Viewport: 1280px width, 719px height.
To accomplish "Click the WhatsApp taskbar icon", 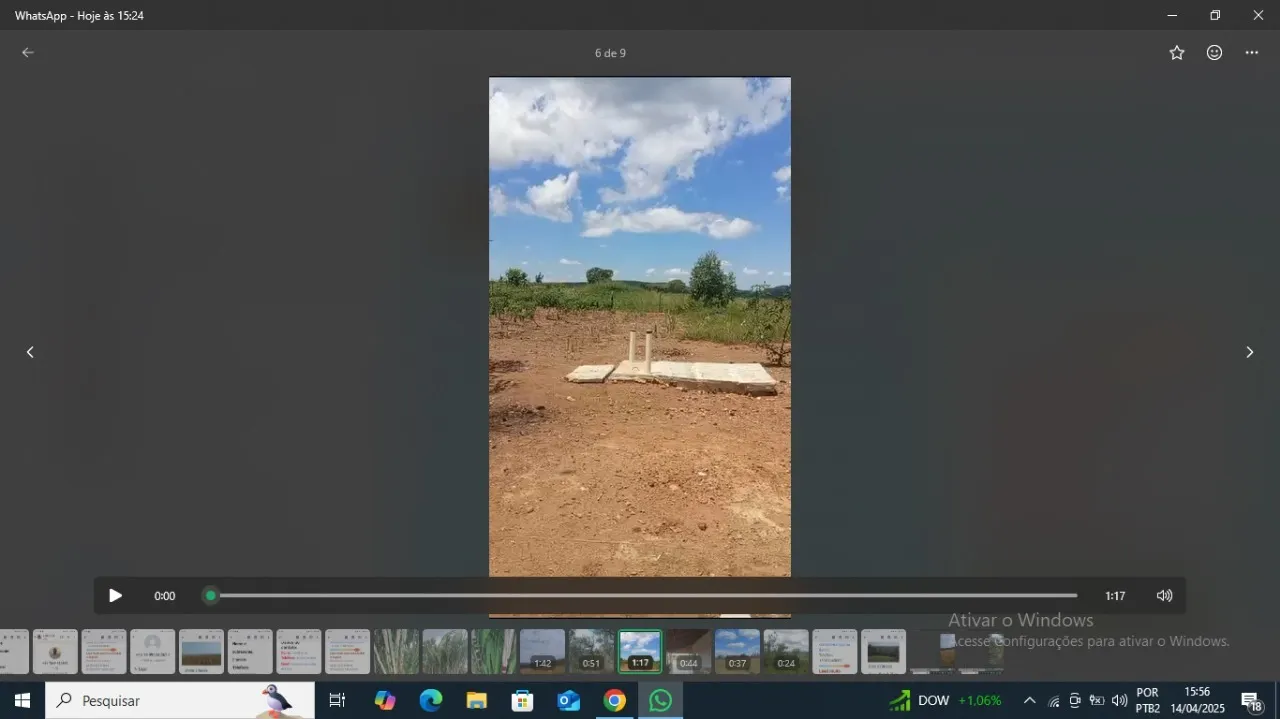I will [x=661, y=700].
